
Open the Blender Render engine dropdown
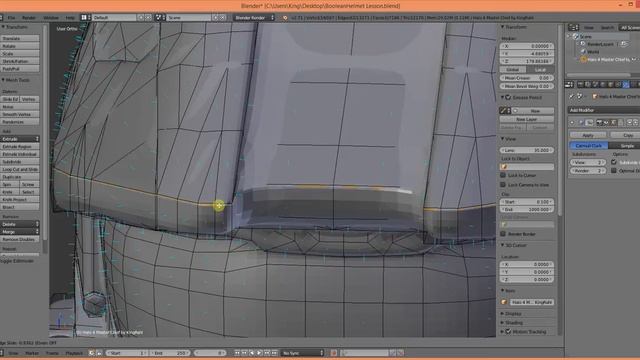tap(253, 18)
